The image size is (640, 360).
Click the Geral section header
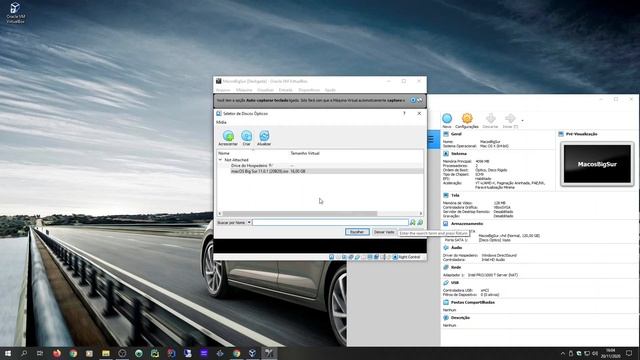click(456, 134)
